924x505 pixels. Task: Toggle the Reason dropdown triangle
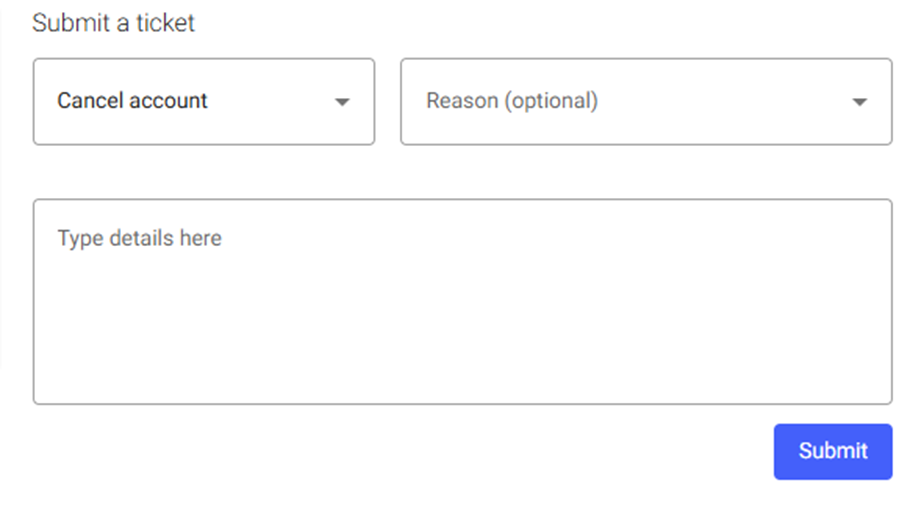[859, 102]
